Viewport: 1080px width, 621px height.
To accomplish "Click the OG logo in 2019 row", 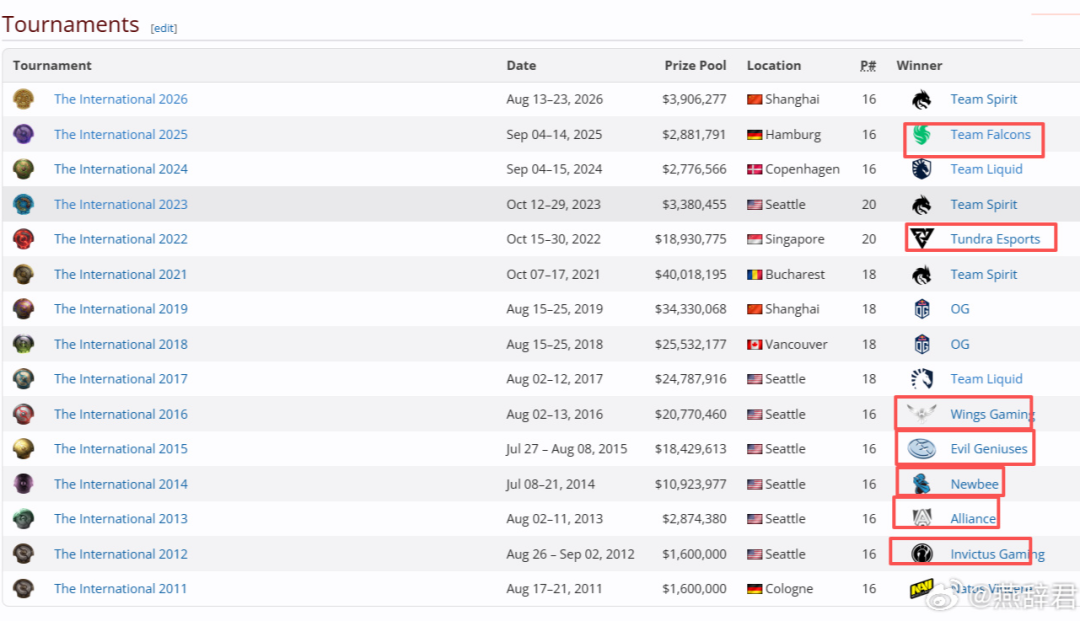I will click(x=922, y=309).
